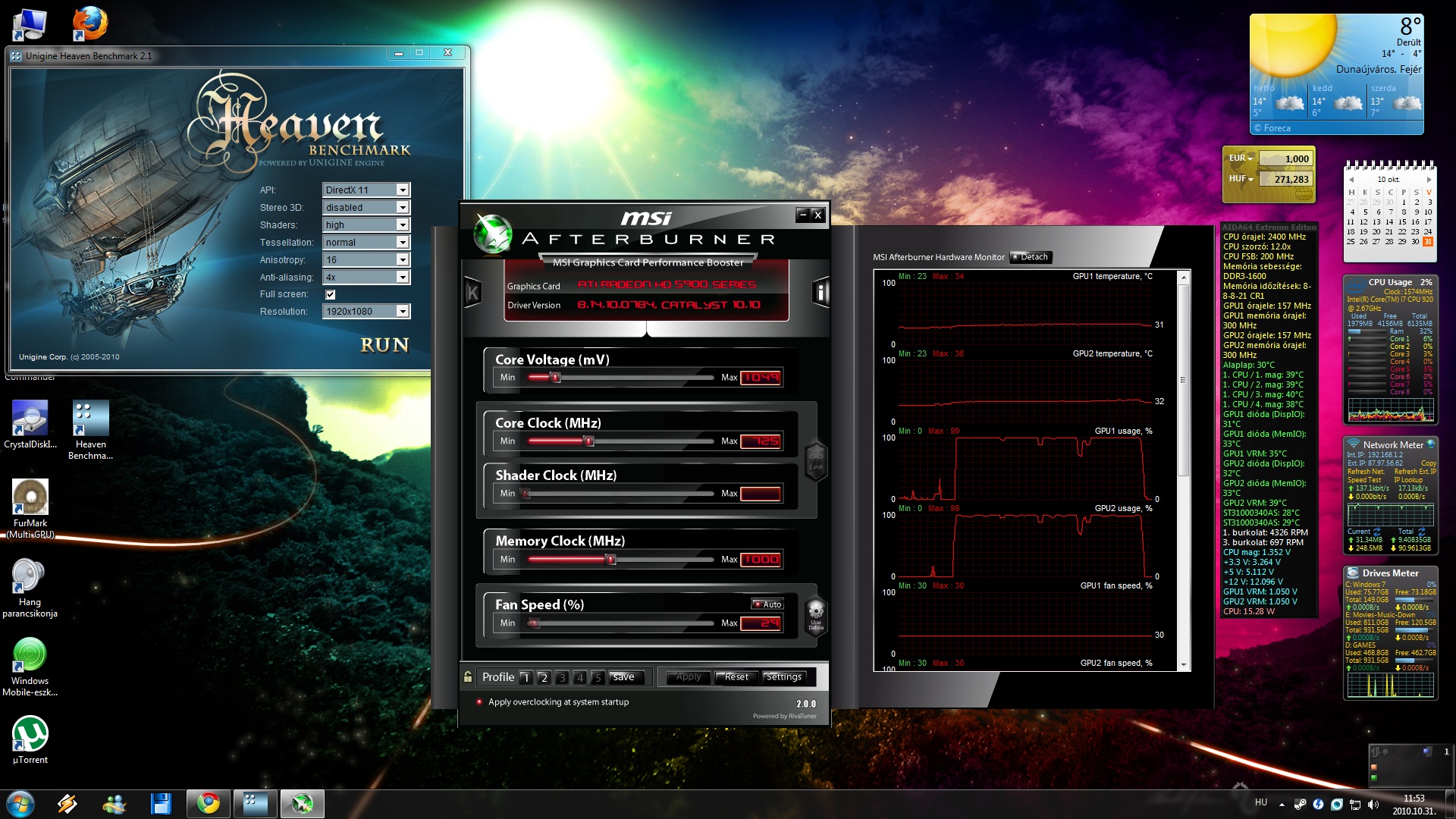Screen dimensions: 1456x819
Task: Toggle the profile lock icon
Action: (468, 676)
